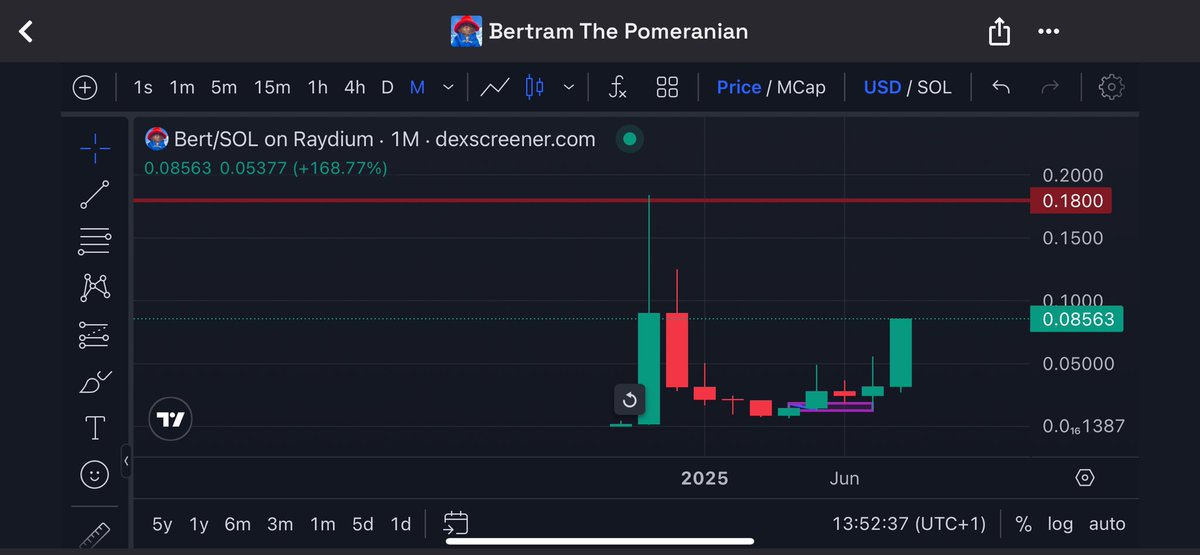Tap the Bertram The Pomeranian token avatar

point(466,32)
